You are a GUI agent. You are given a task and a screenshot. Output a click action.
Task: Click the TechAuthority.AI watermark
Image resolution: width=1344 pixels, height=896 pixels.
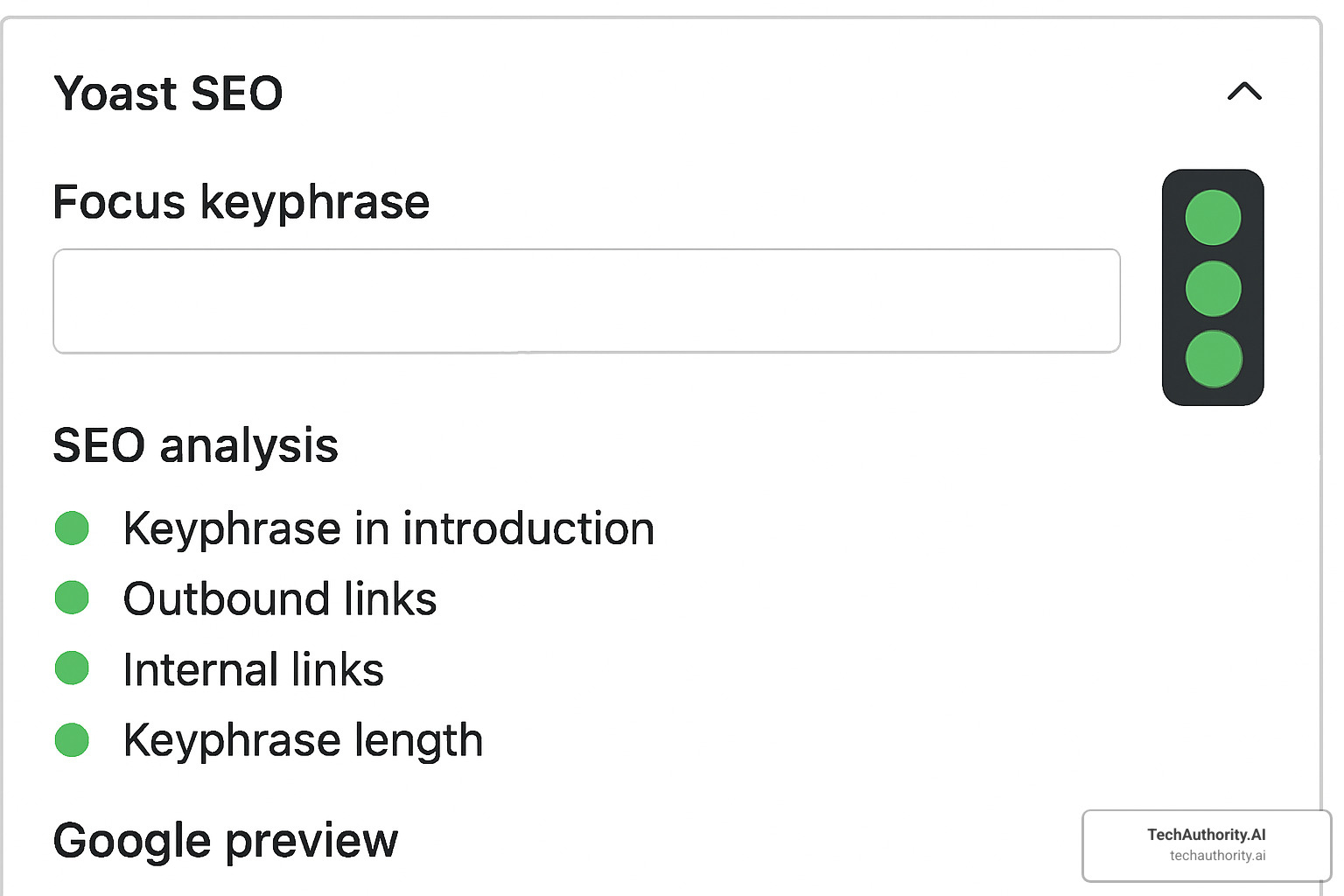(1206, 844)
